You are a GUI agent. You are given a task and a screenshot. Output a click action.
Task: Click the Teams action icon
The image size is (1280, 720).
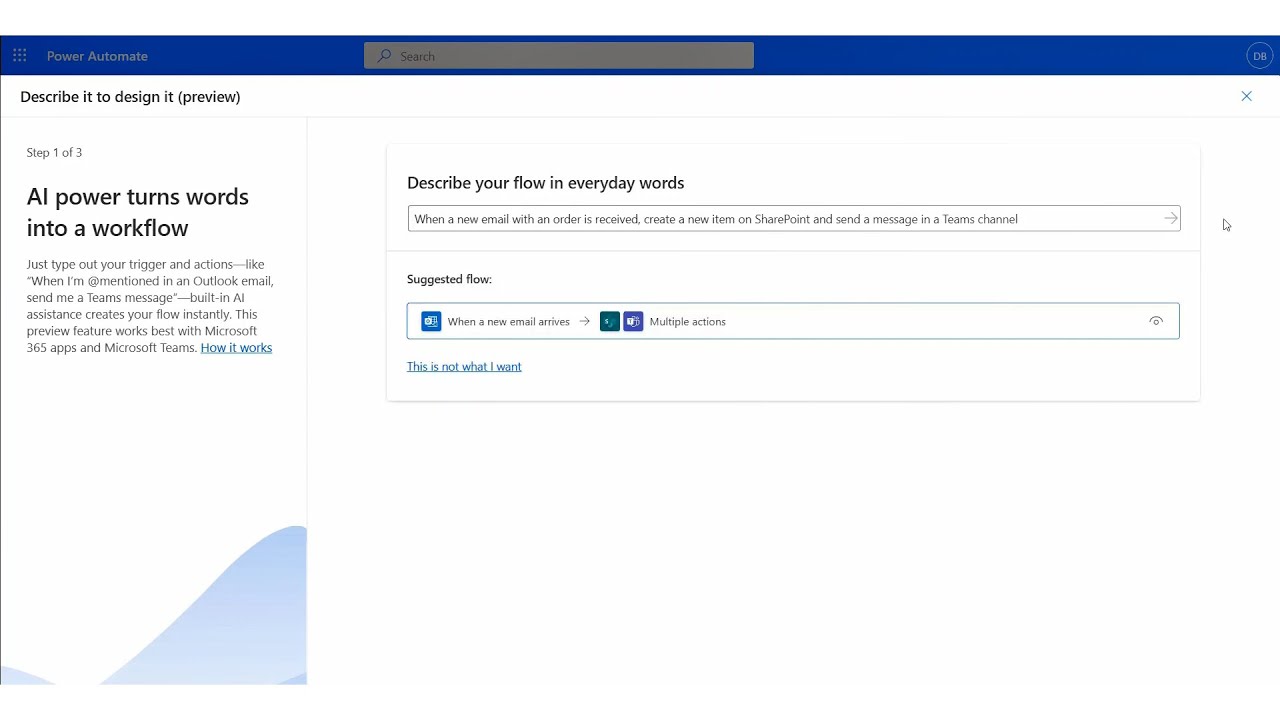tap(633, 321)
